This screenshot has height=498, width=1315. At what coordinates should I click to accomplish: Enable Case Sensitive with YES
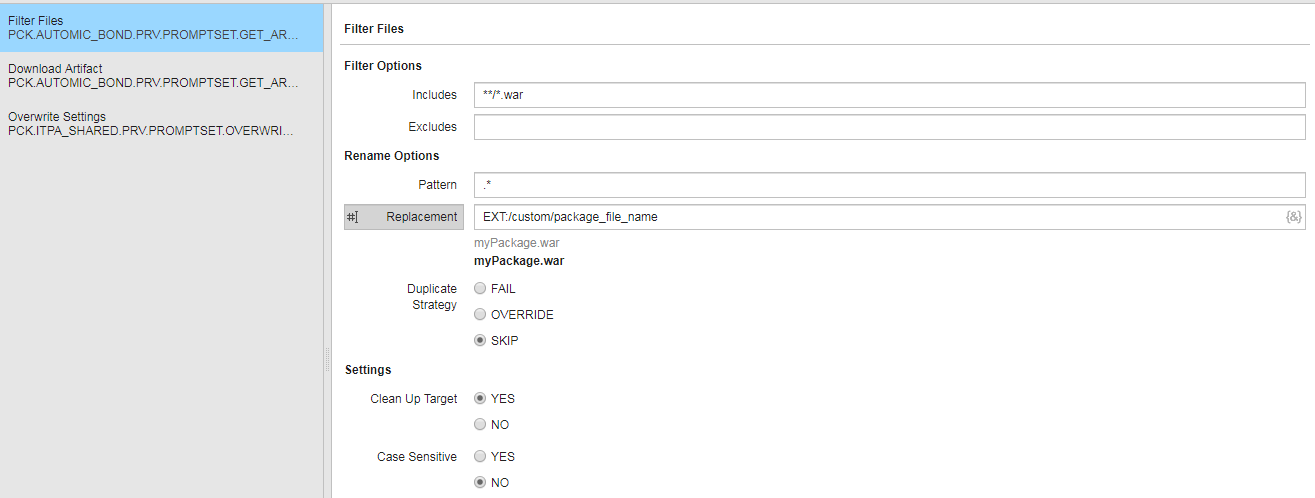pyautogui.click(x=480, y=456)
